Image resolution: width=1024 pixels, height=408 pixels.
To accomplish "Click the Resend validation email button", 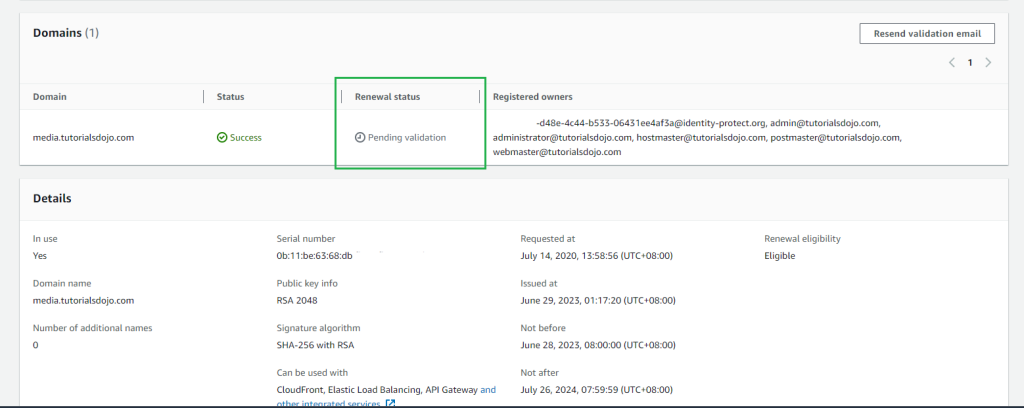I will pyautogui.click(x=927, y=33).
